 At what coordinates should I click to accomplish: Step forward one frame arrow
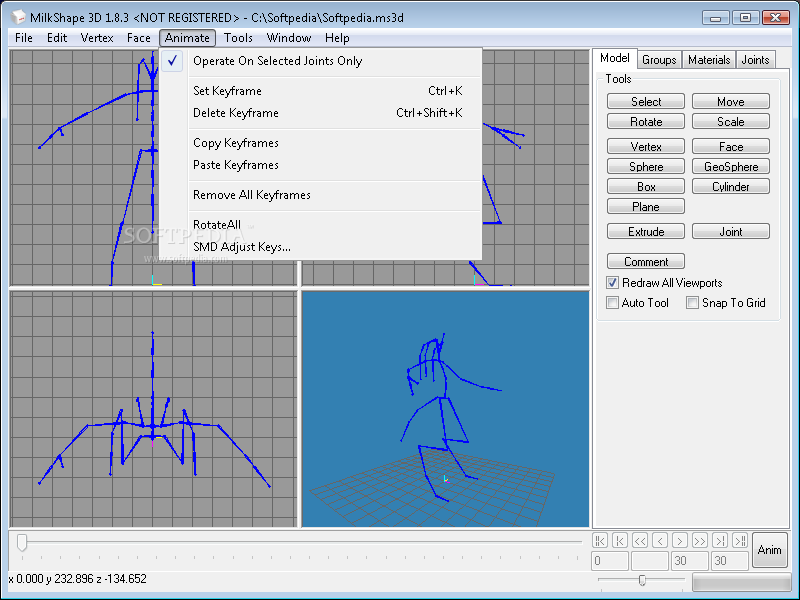tap(680, 540)
